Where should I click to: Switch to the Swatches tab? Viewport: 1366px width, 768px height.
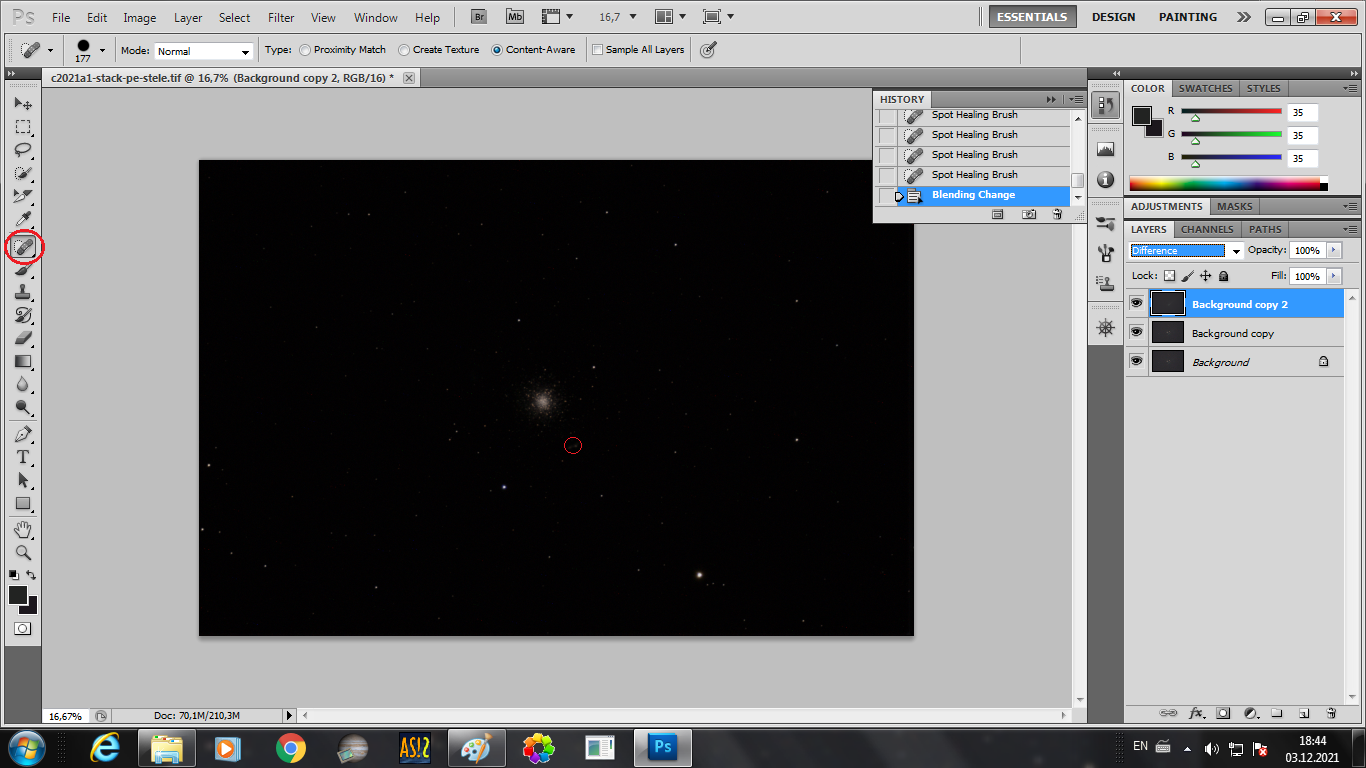point(1205,88)
